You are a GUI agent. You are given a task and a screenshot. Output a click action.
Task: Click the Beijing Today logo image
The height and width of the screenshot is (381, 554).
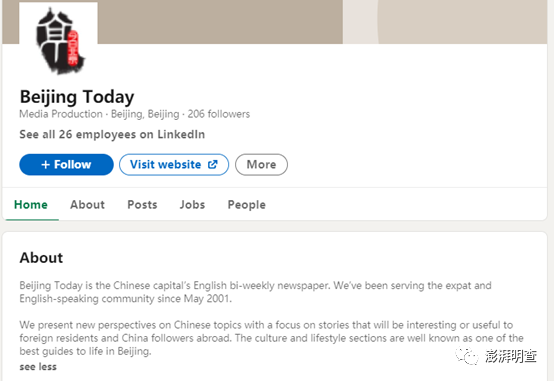[x=59, y=41]
